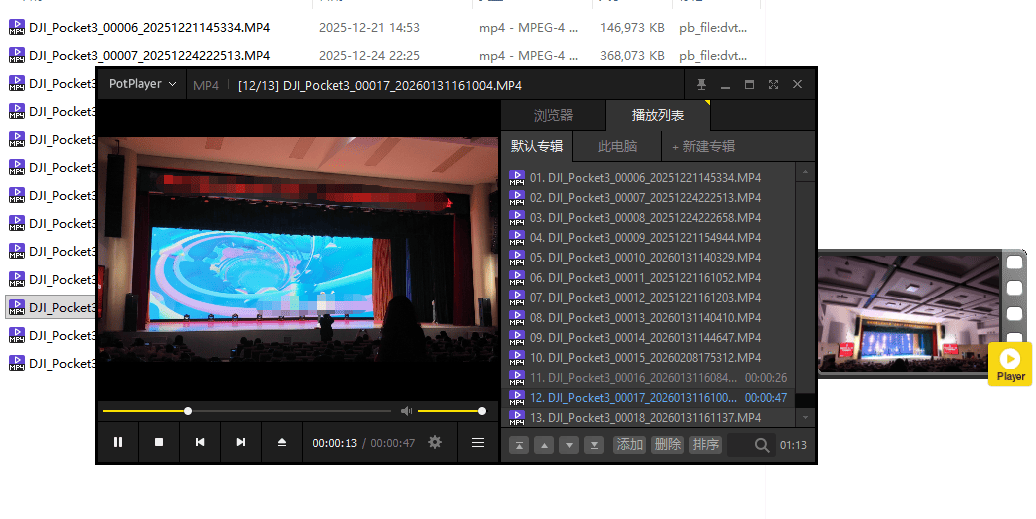This screenshot has width=1036, height=519.
Task: Click the 2025-12-21 14:53 date cell in Explorer
Action: point(369,28)
